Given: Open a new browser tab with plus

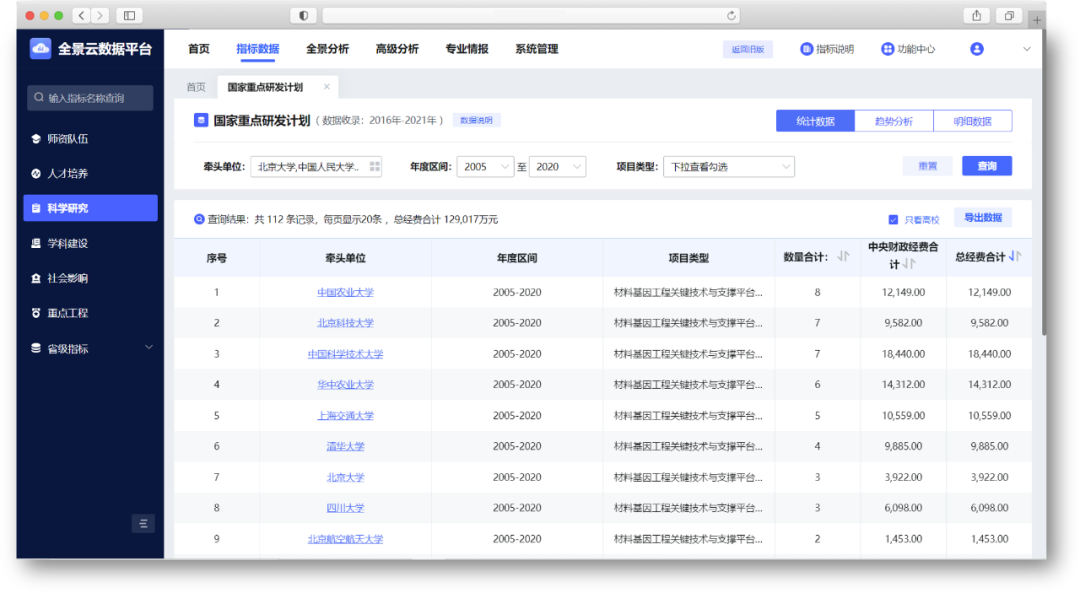Looking at the screenshot, I should 1037,20.
